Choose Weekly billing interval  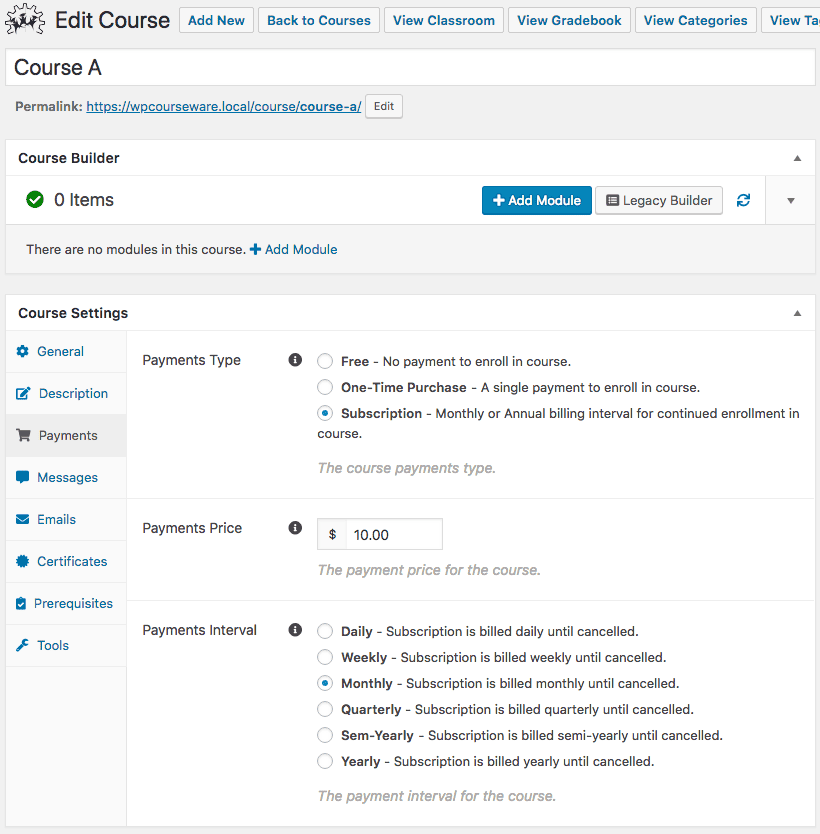[325, 657]
